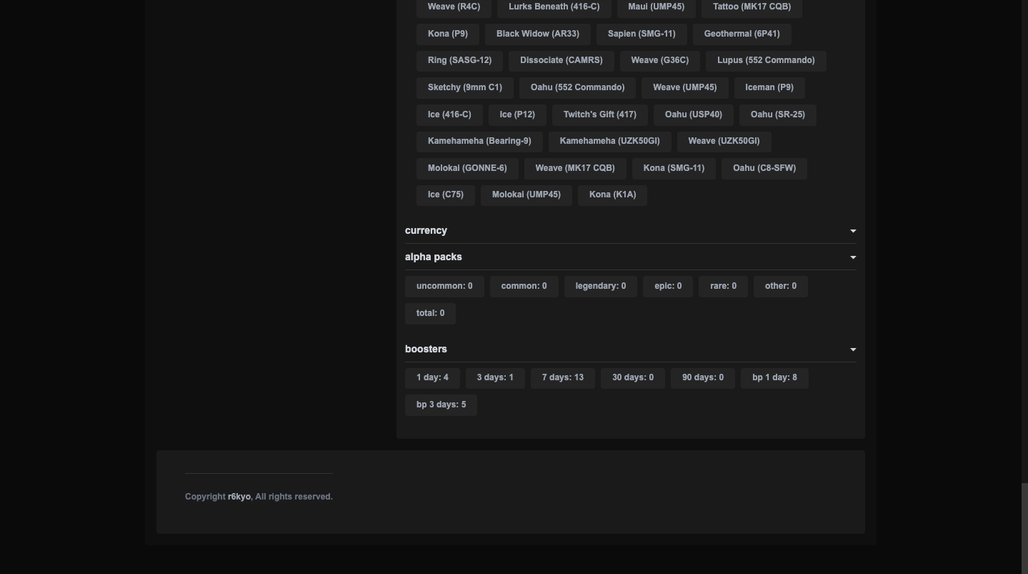Screen dimensions: 1028x574
Task: Click the other: 0 alpha pack chip
Action: (780, 286)
